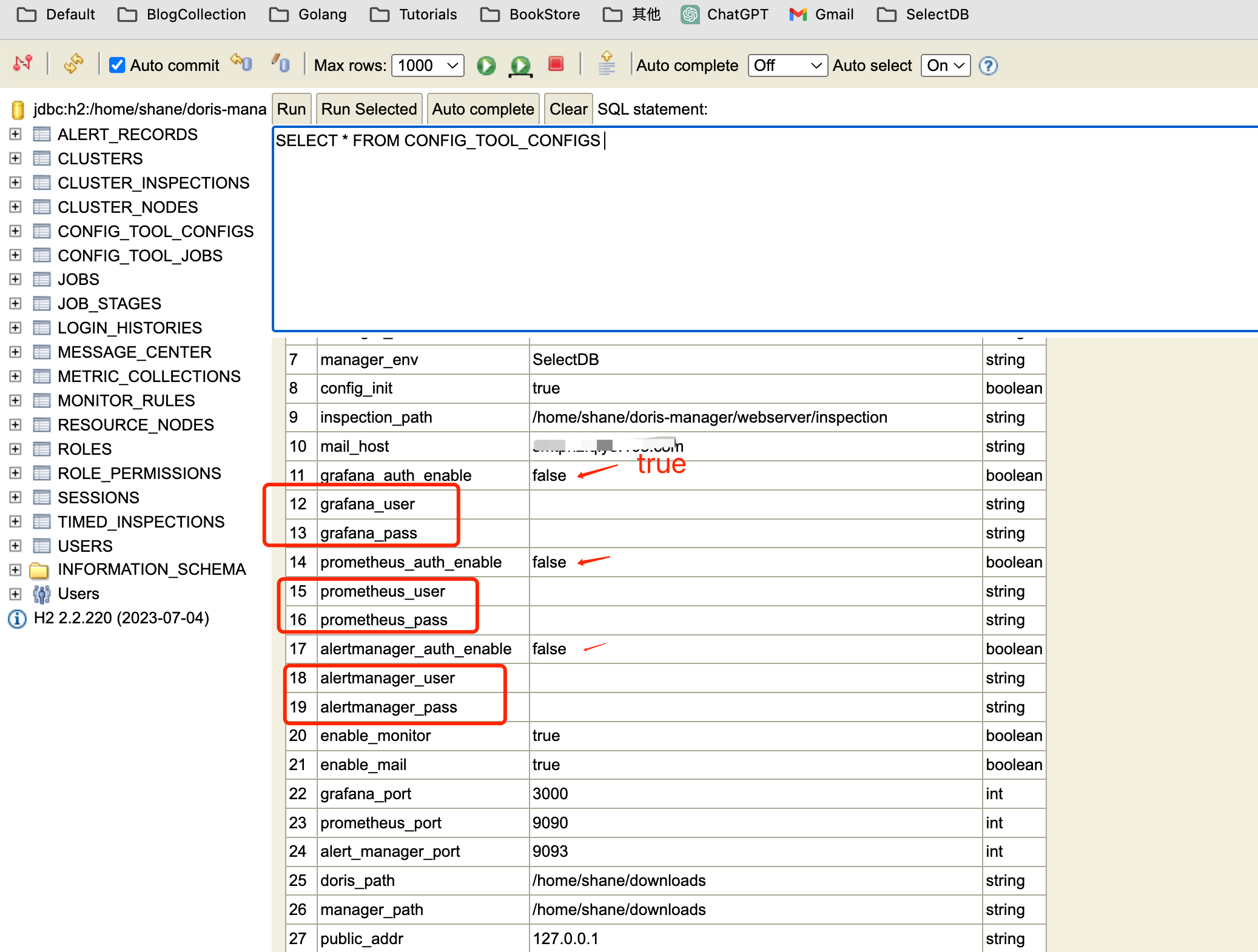Open the Auto select On dropdown
Viewport: 1258px width, 952px height.
coord(945,65)
